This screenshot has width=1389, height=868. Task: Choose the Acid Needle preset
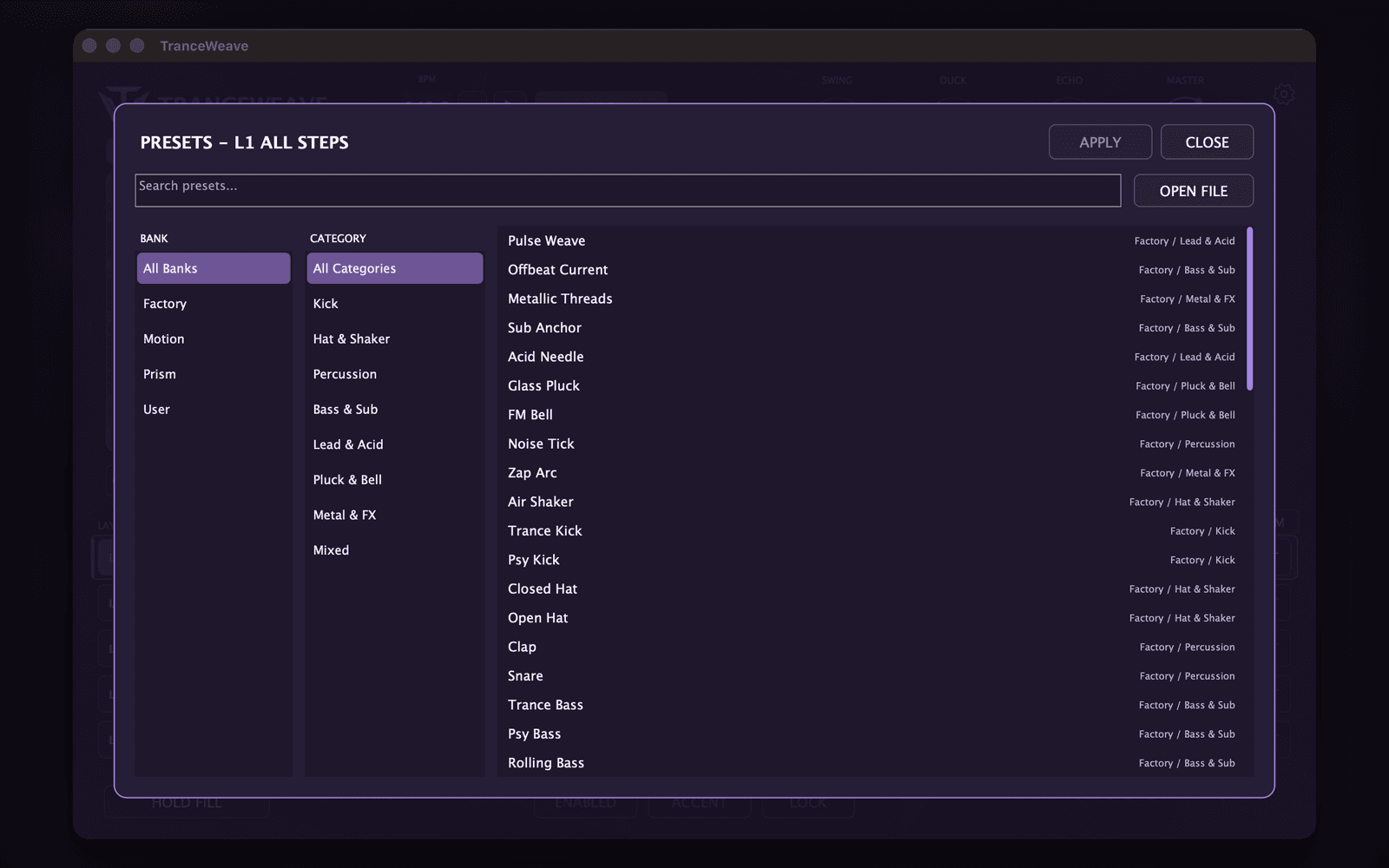(x=872, y=357)
